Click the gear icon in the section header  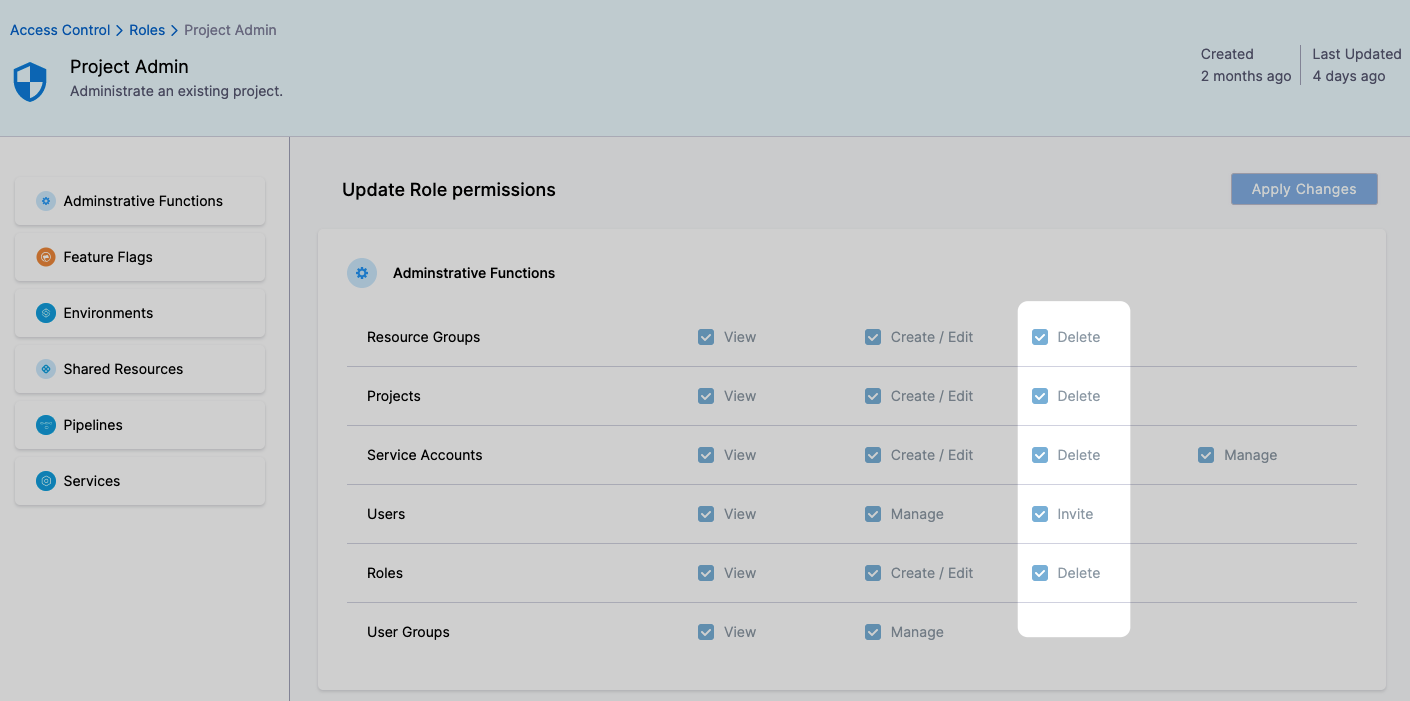point(362,273)
